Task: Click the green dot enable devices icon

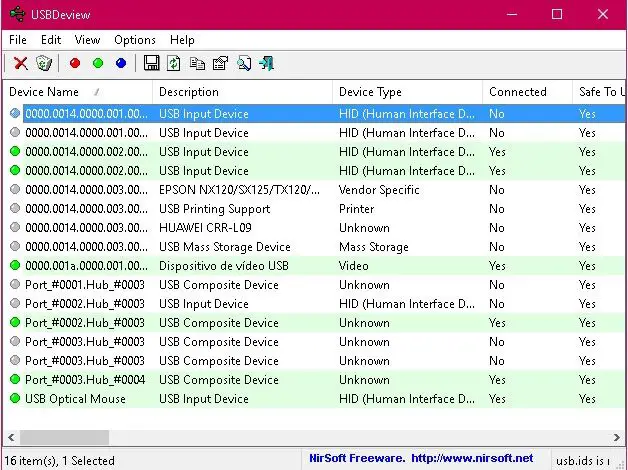Action: 98,63
